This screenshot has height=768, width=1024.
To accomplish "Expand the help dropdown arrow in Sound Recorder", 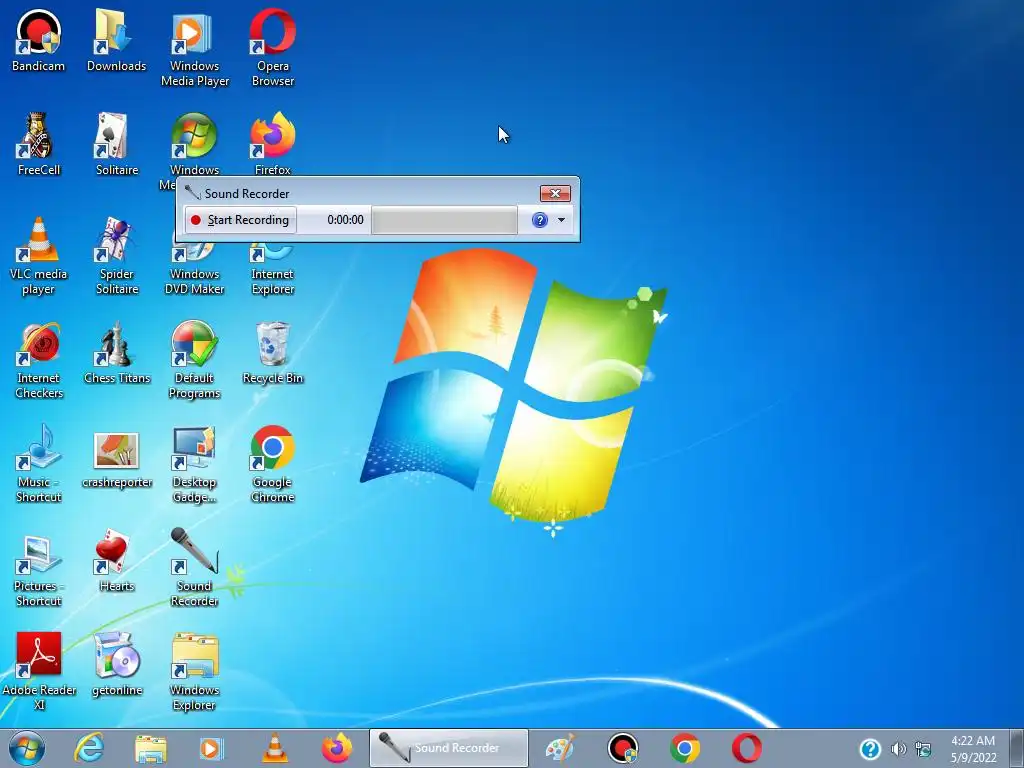I will tap(561, 220).
